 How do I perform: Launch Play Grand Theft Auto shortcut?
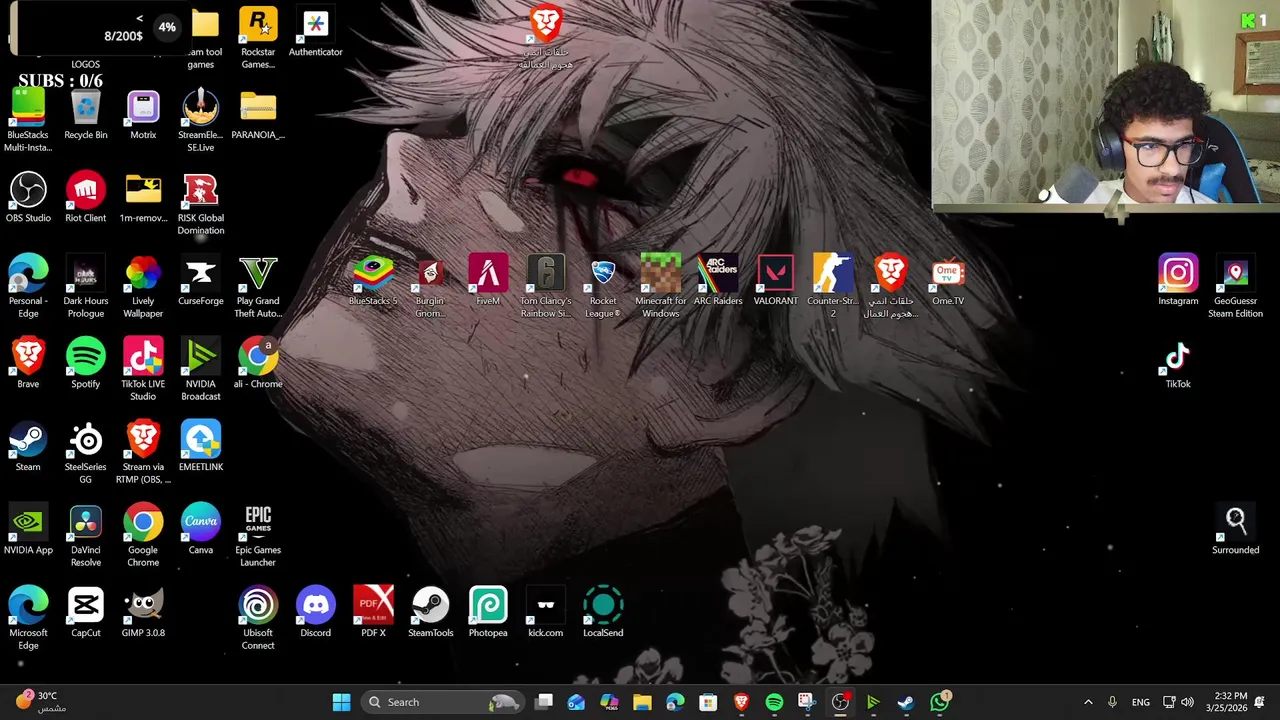click(x=258, y=286)
